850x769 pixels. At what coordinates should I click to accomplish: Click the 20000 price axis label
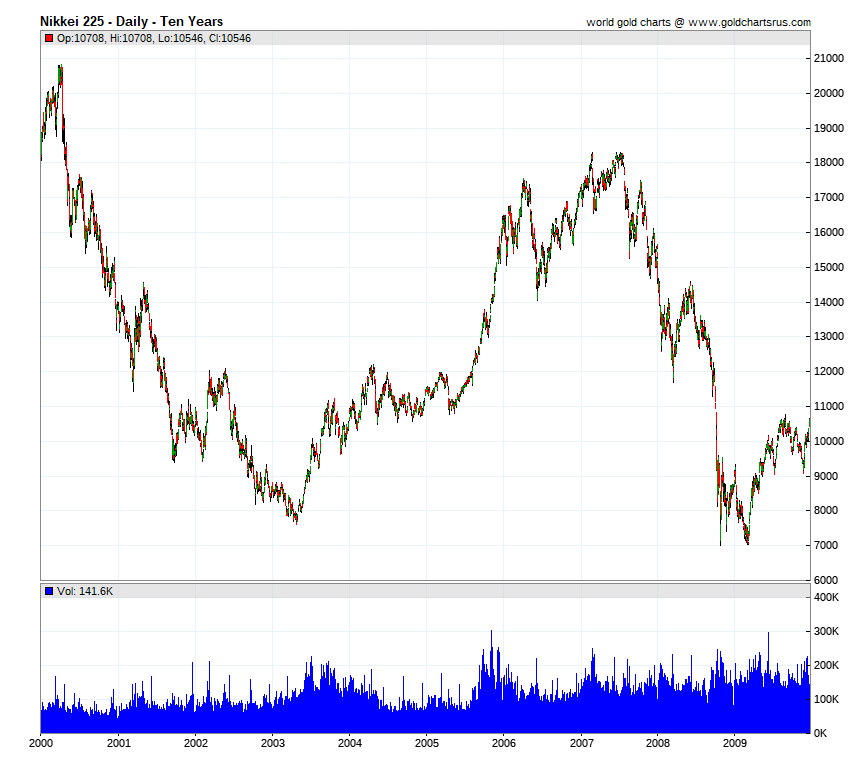pyautogui.click(x=829, y=93)
